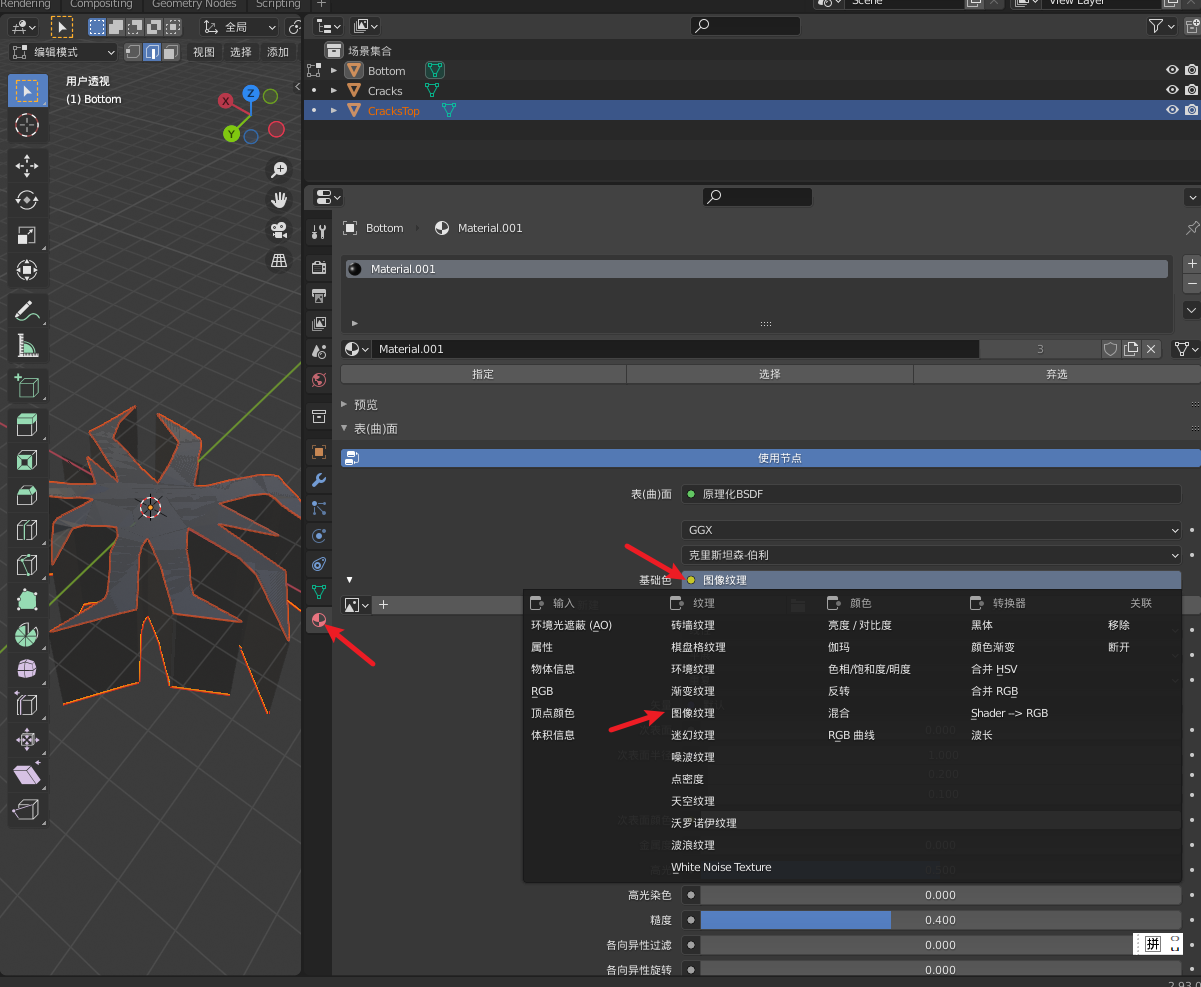Disable CracksTop in renders camera icon

pos(1191,110)
